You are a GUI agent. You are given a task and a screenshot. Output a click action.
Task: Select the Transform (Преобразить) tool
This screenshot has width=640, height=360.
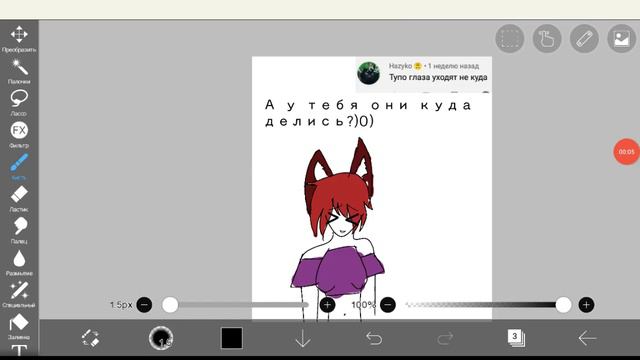click(x=19, y=39)
